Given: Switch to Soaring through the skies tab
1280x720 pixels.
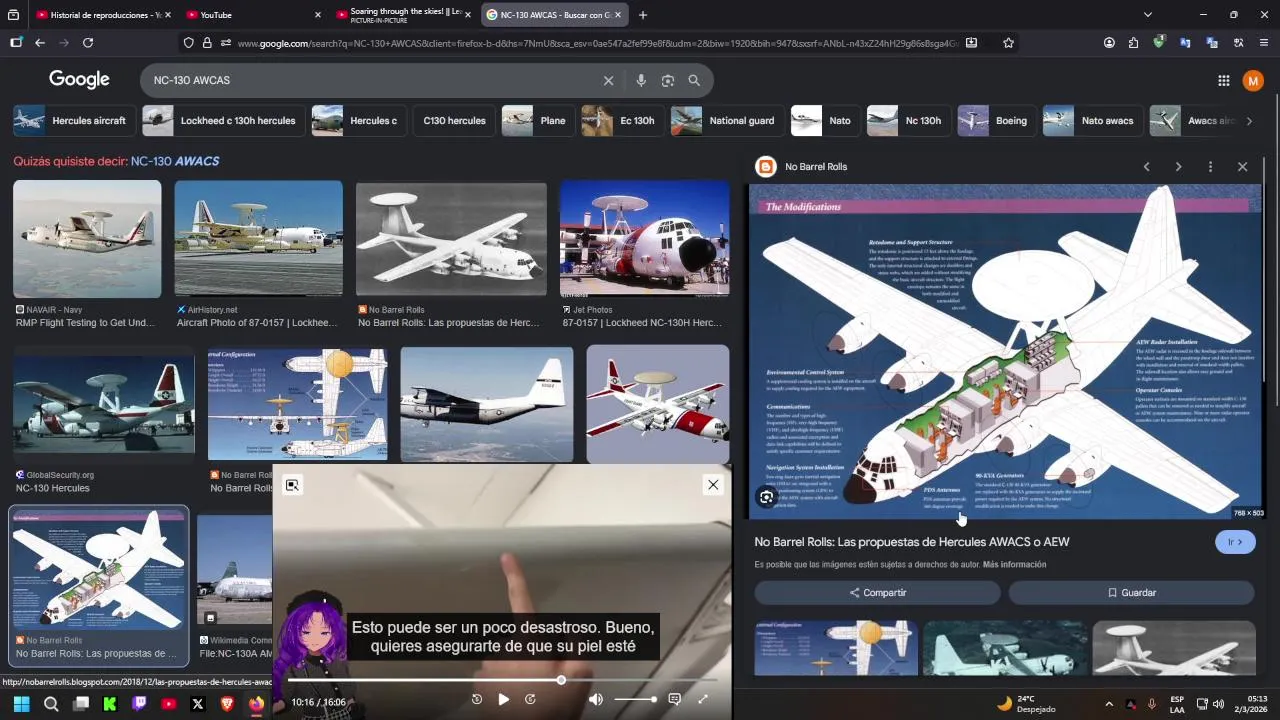Looking at the screenshot, I should click(x=404, y=15).
